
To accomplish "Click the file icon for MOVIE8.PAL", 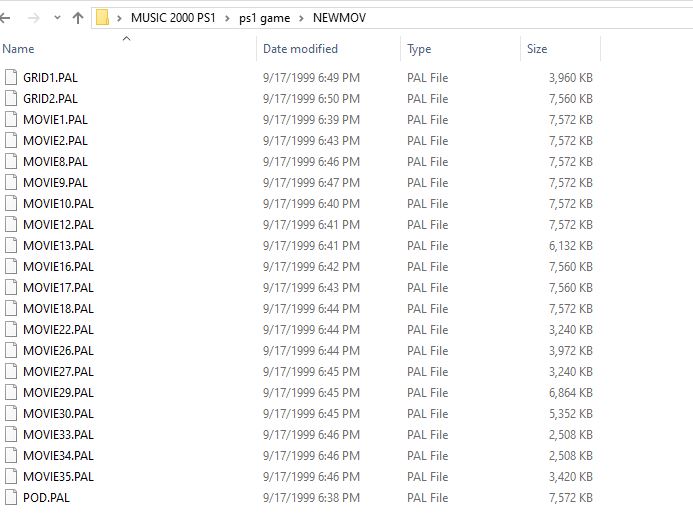I will 11,161.
